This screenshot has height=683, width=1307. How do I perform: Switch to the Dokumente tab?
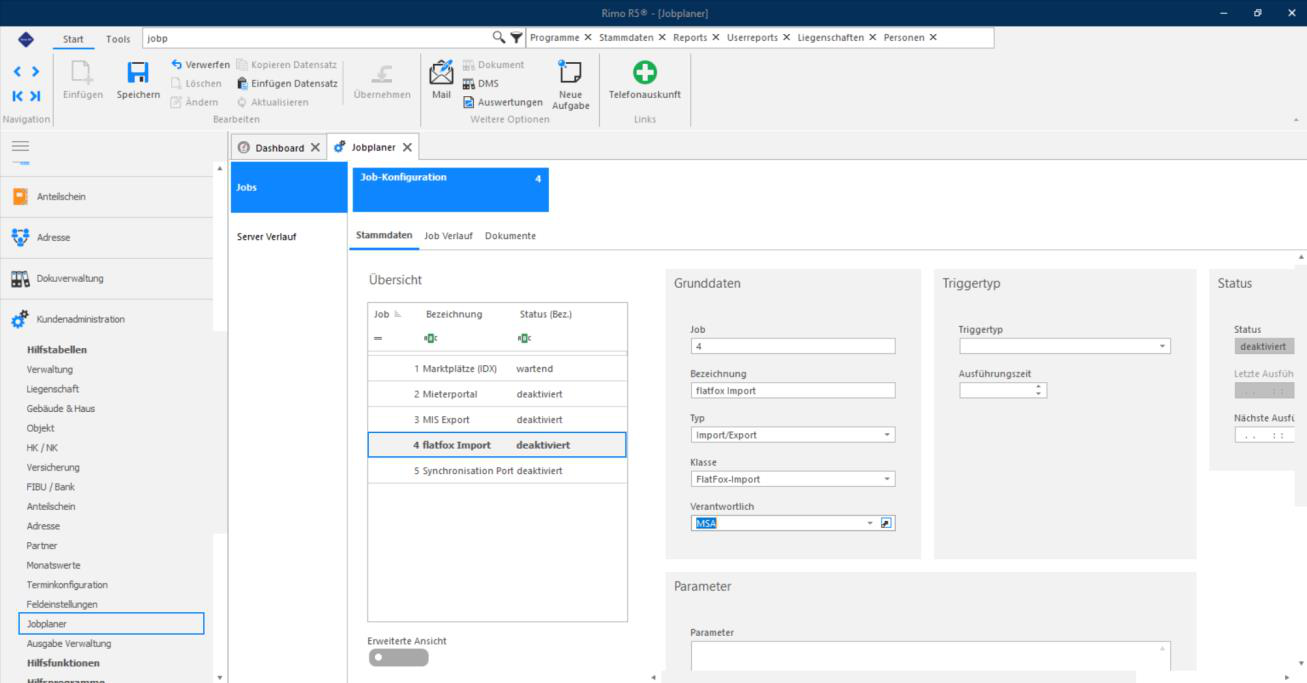click(x=510, y=236)
